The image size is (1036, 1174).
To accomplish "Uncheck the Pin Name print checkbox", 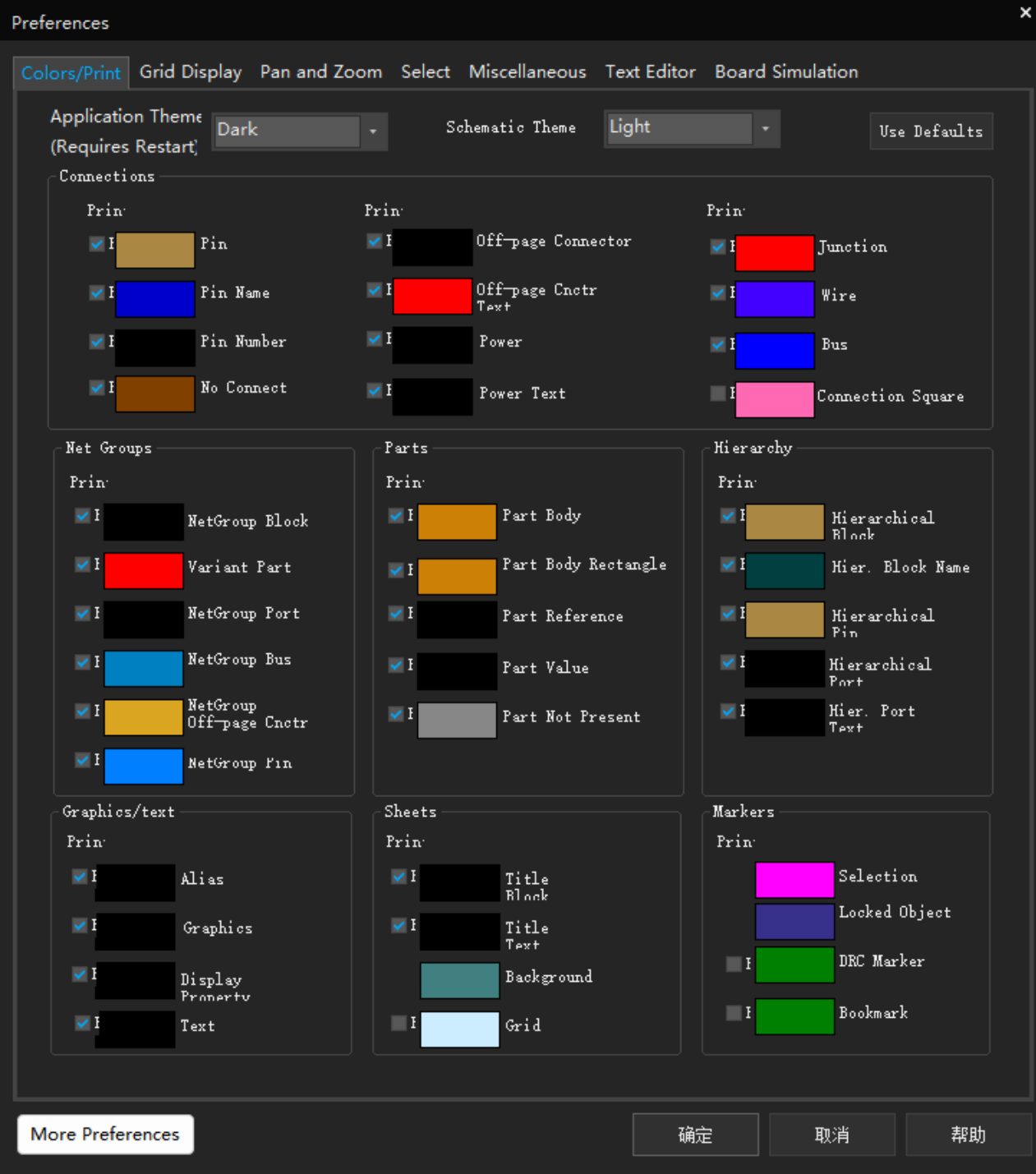I will click(97, 292).
